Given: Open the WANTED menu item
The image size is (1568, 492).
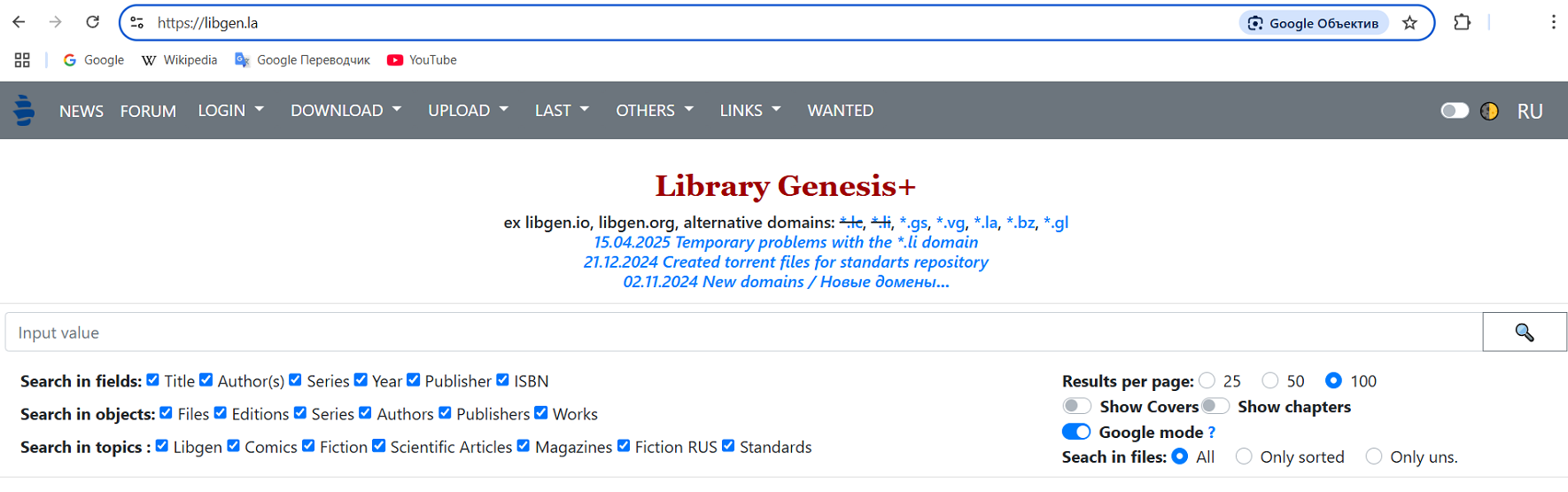Looking at the screenshot, I should 840,110.
